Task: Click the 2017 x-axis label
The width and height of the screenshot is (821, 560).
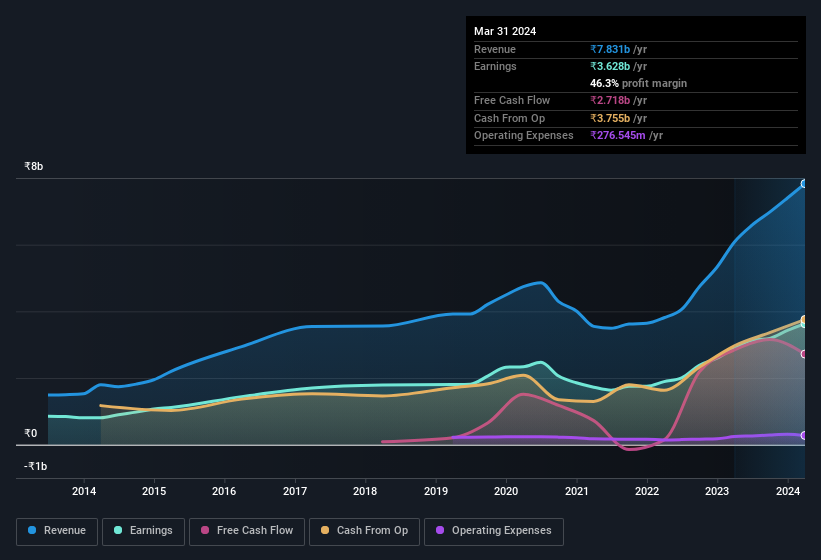Action: [295, 491]
